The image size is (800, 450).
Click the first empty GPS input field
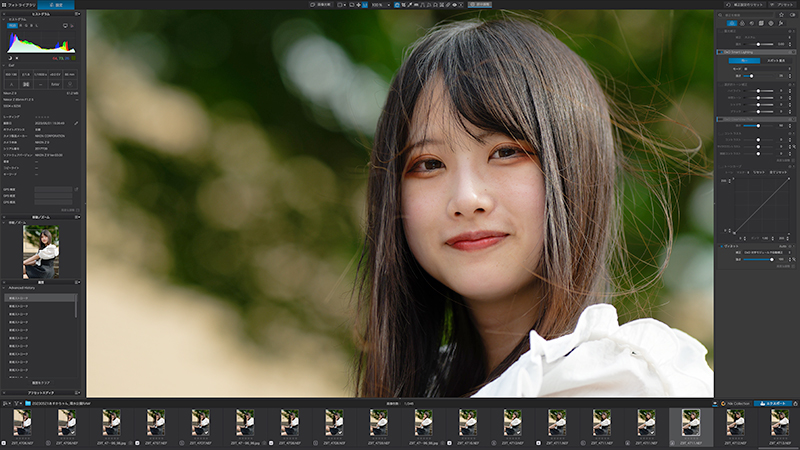click(54, 189)
